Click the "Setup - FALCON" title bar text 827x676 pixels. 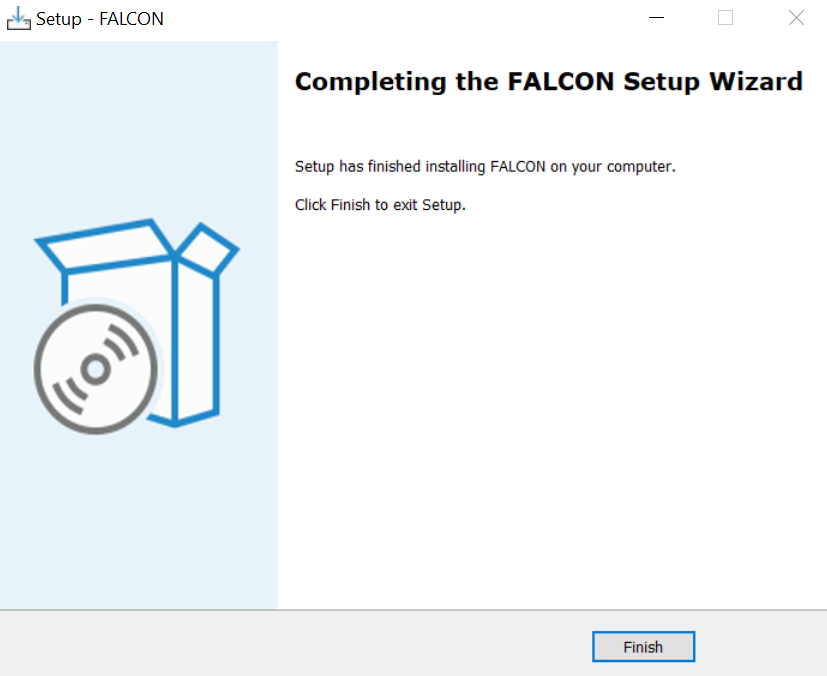coord(100,19)
